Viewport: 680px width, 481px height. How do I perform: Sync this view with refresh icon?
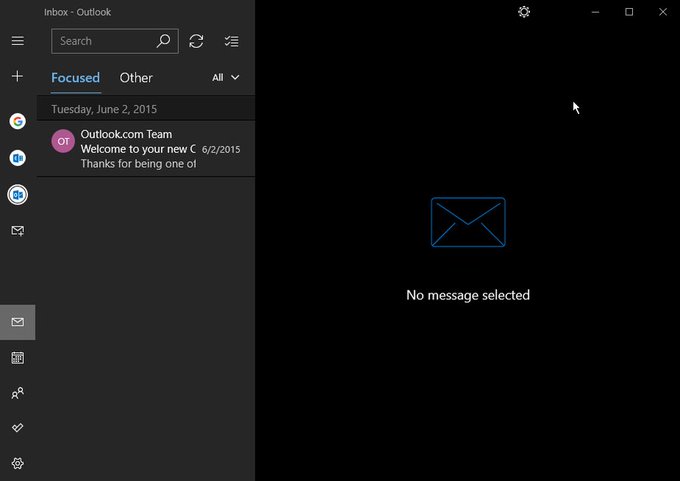pyautogui.click(x=196, y=41)
